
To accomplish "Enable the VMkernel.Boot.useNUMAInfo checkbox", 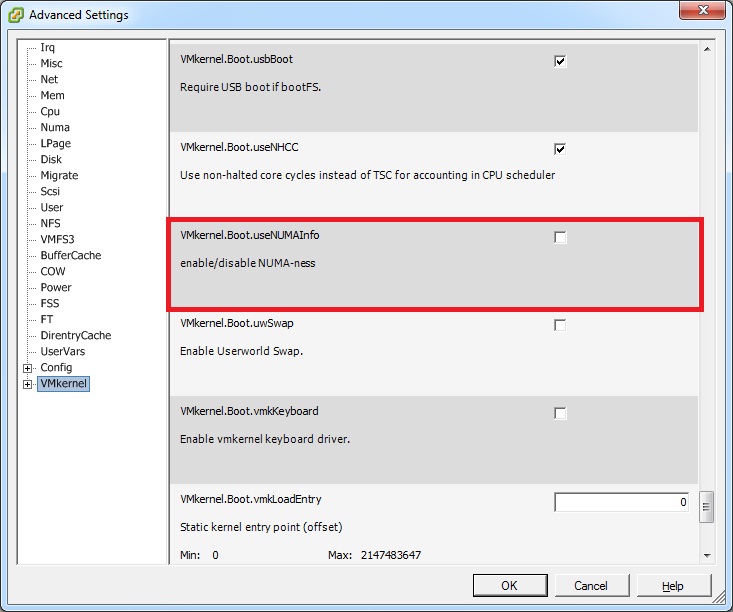I will [x=560, y=237].
